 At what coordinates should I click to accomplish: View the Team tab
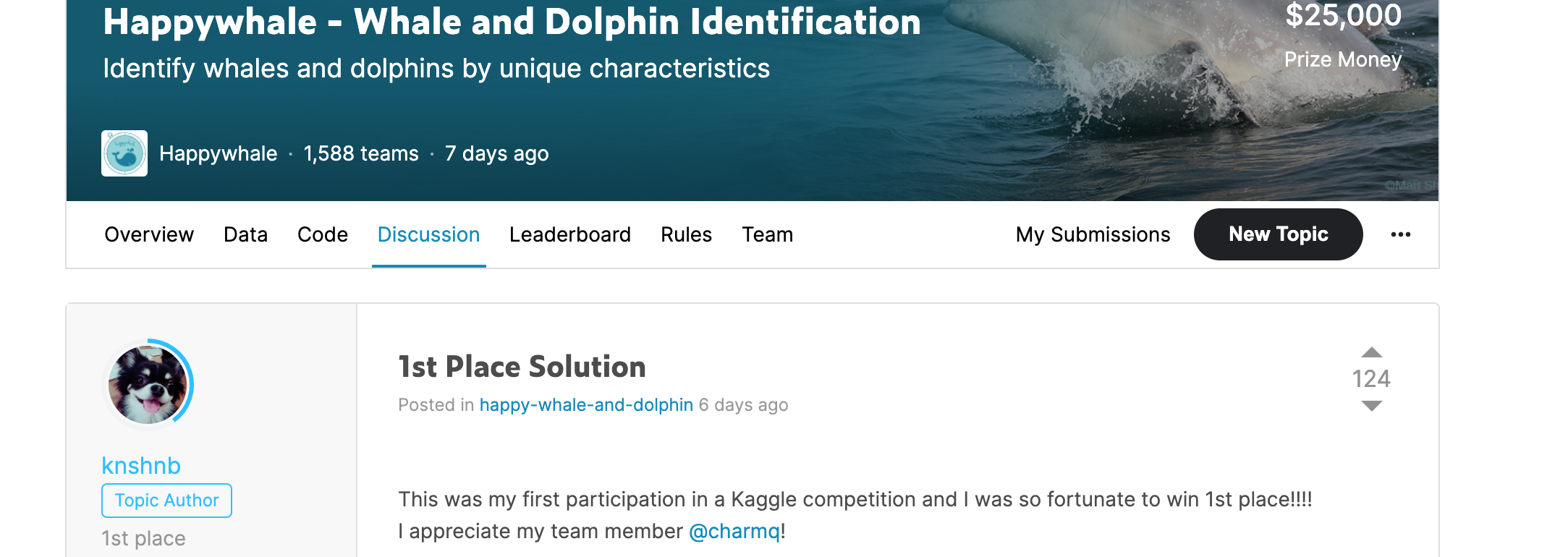click(767, 234)
